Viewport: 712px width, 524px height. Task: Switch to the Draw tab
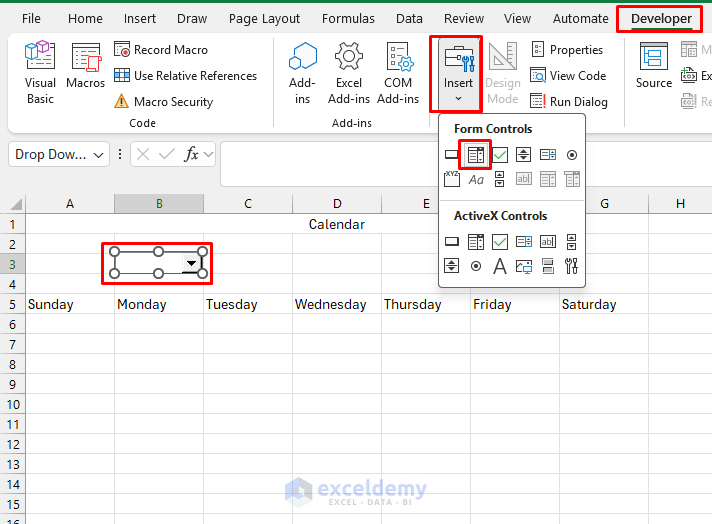point(192,19)
